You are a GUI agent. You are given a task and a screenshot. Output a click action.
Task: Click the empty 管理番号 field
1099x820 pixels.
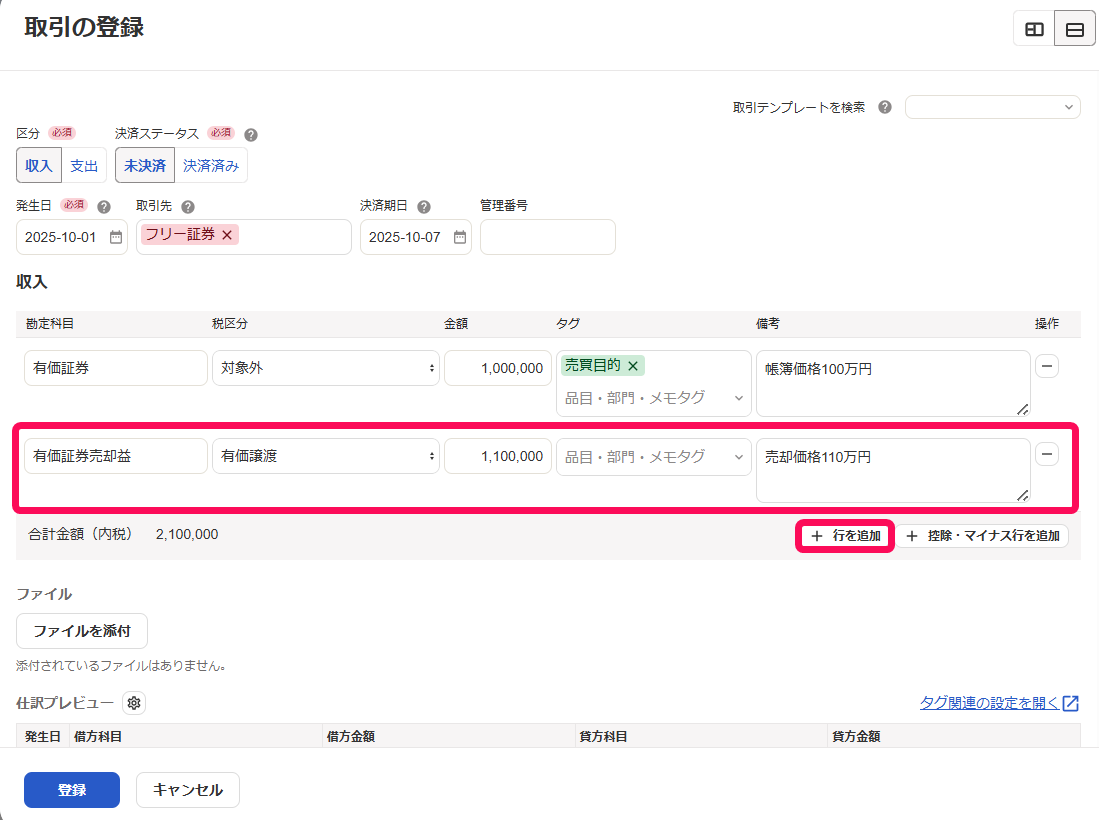(548, 238)
